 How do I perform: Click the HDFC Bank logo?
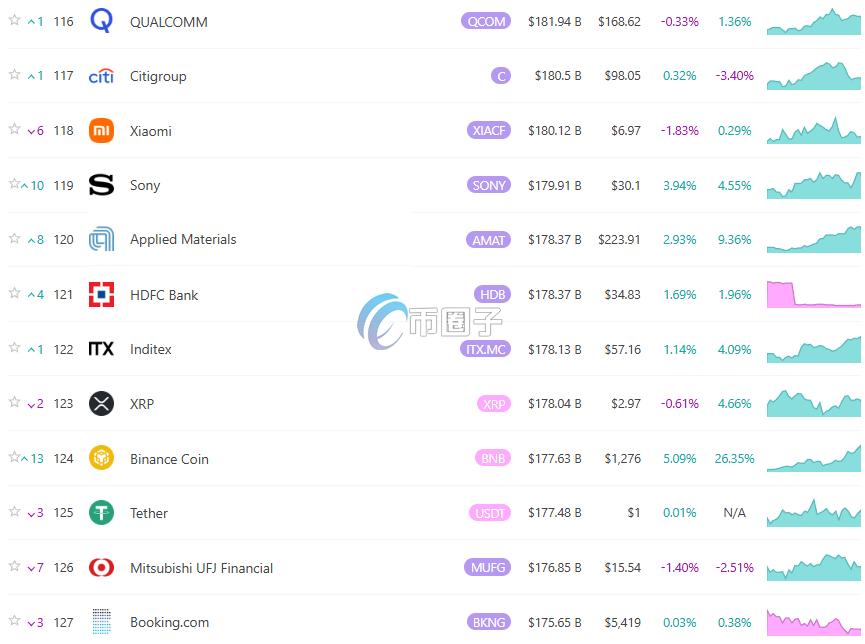[101, 295]
